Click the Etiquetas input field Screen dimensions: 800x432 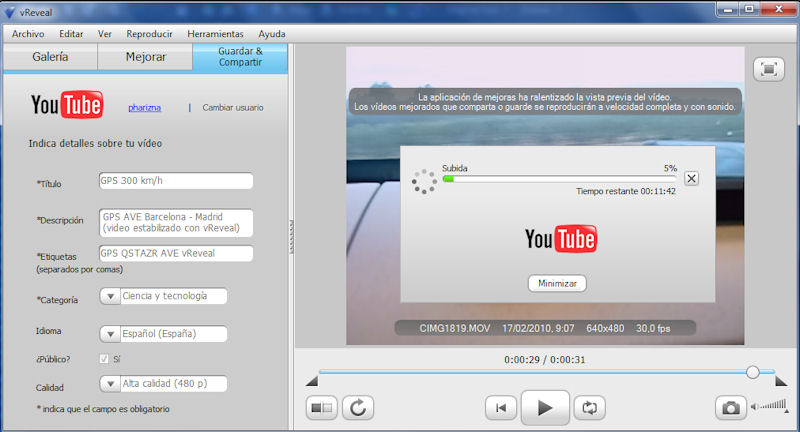176,253
